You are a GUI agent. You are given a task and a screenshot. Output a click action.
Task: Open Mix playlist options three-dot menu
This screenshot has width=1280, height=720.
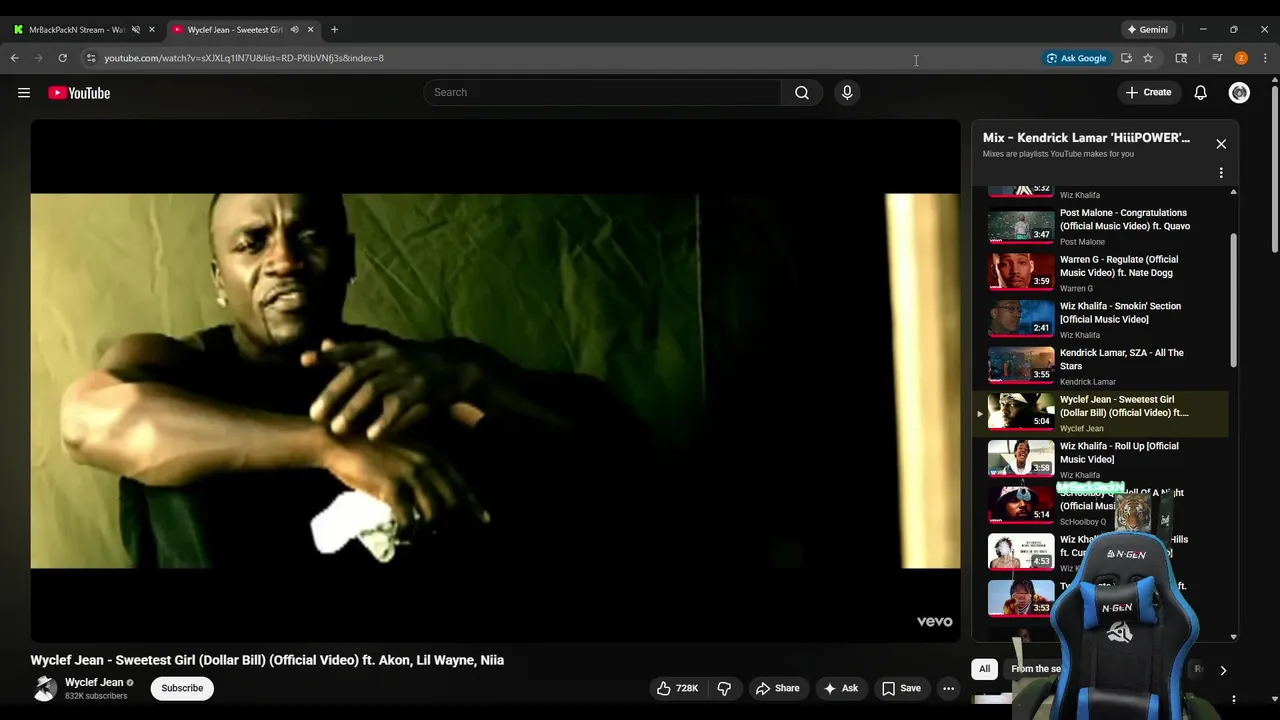[x=1221, y=173]
